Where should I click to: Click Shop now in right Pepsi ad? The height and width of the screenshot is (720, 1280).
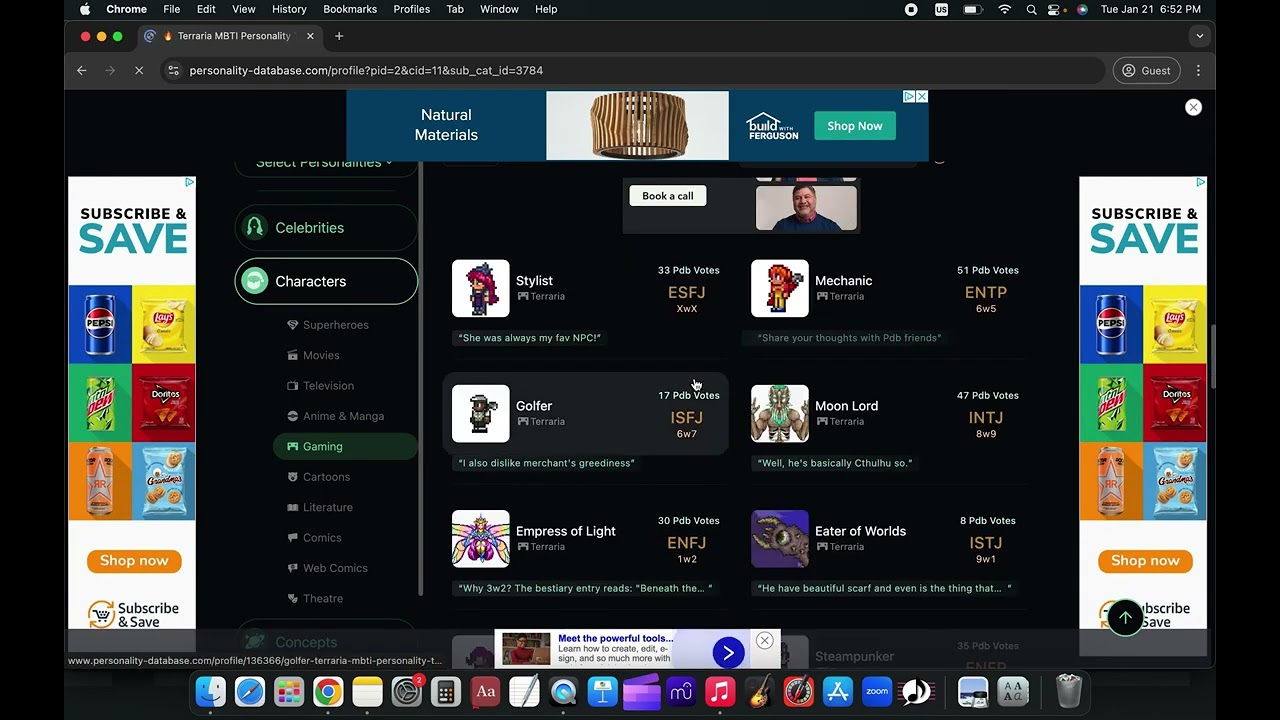point(1145,561)
